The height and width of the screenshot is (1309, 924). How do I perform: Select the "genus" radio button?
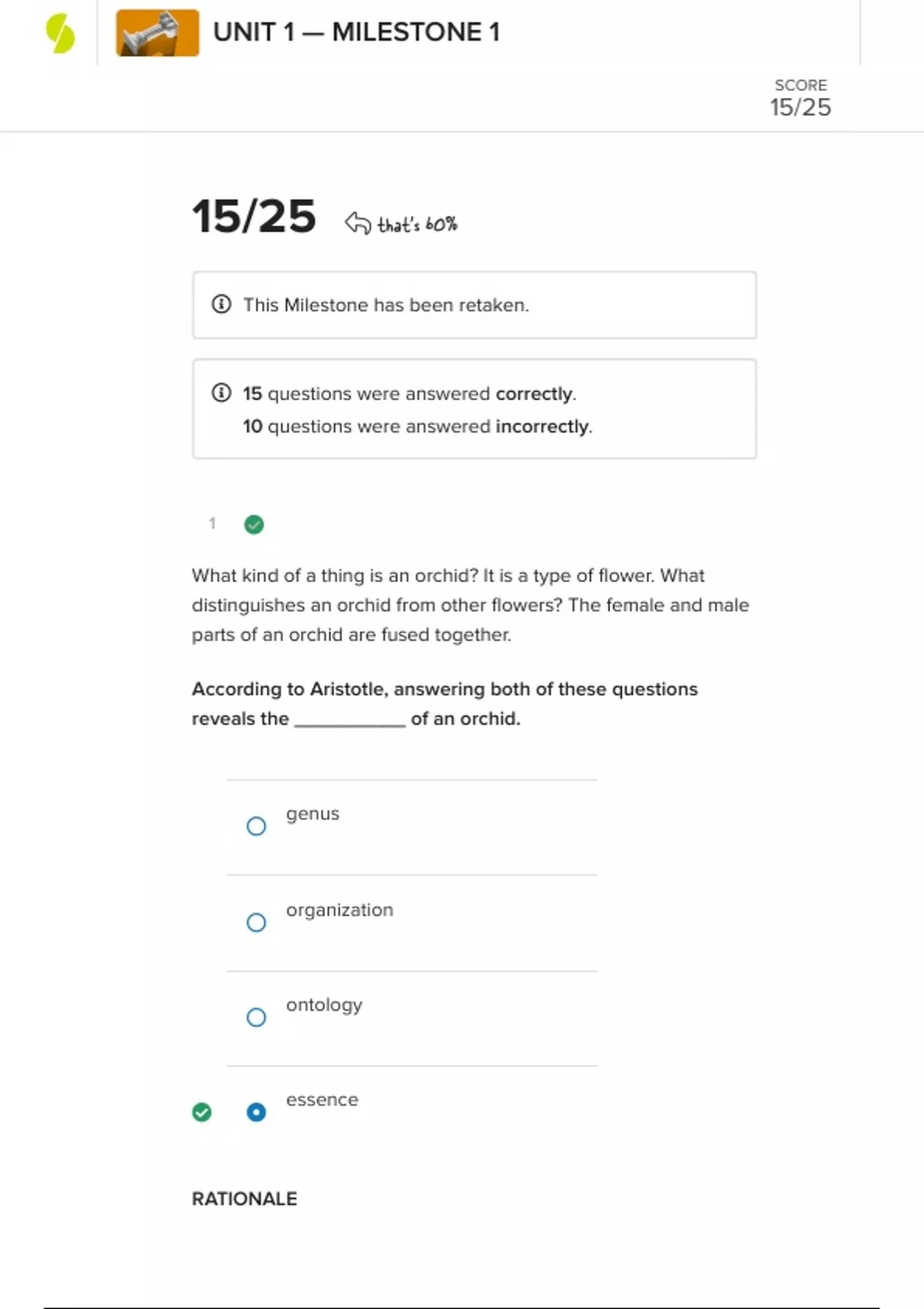pyautogui.click(x=256, y=826)
